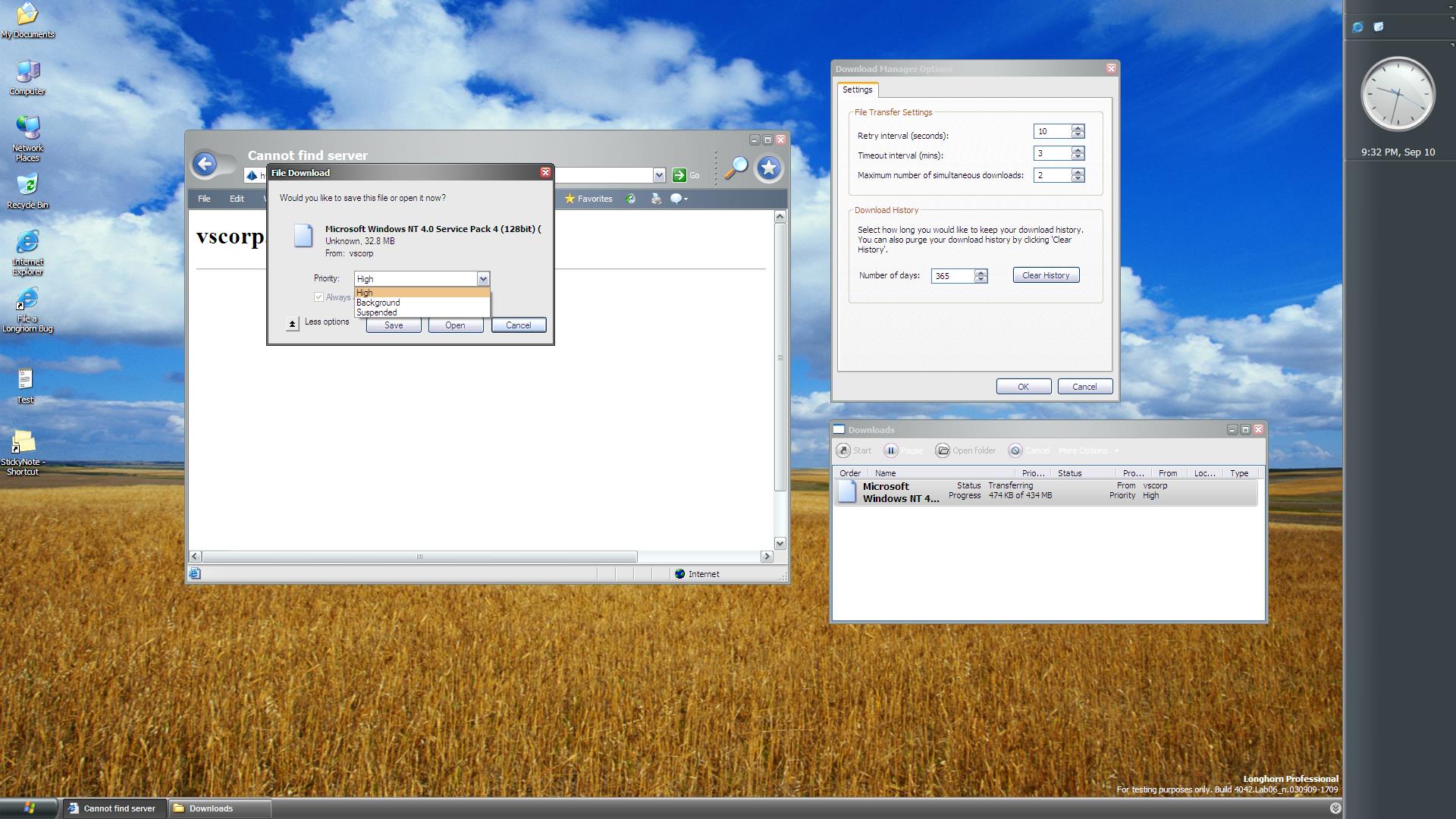Click green Go arrow beside address bar
The width and height of the screenshot is (1456, 819).
[x=679, y=175]
